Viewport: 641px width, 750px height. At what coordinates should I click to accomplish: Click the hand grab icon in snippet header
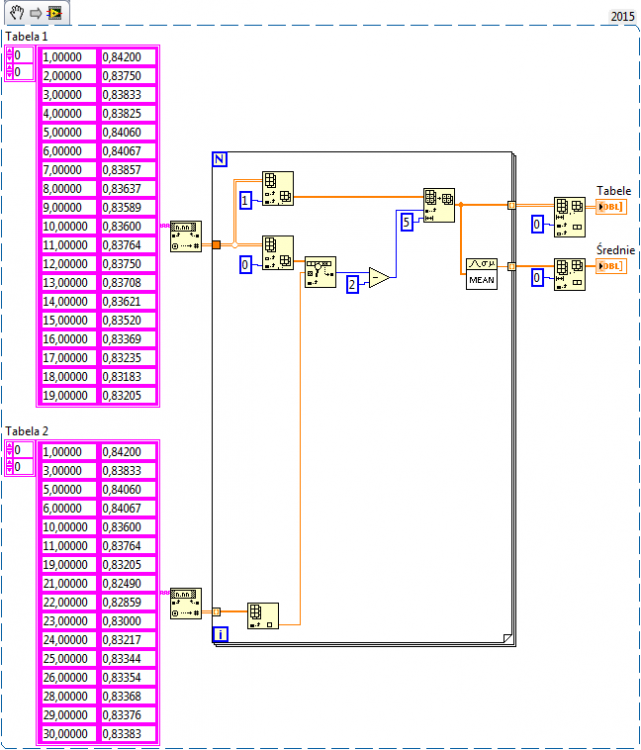(x=17, y=12)
